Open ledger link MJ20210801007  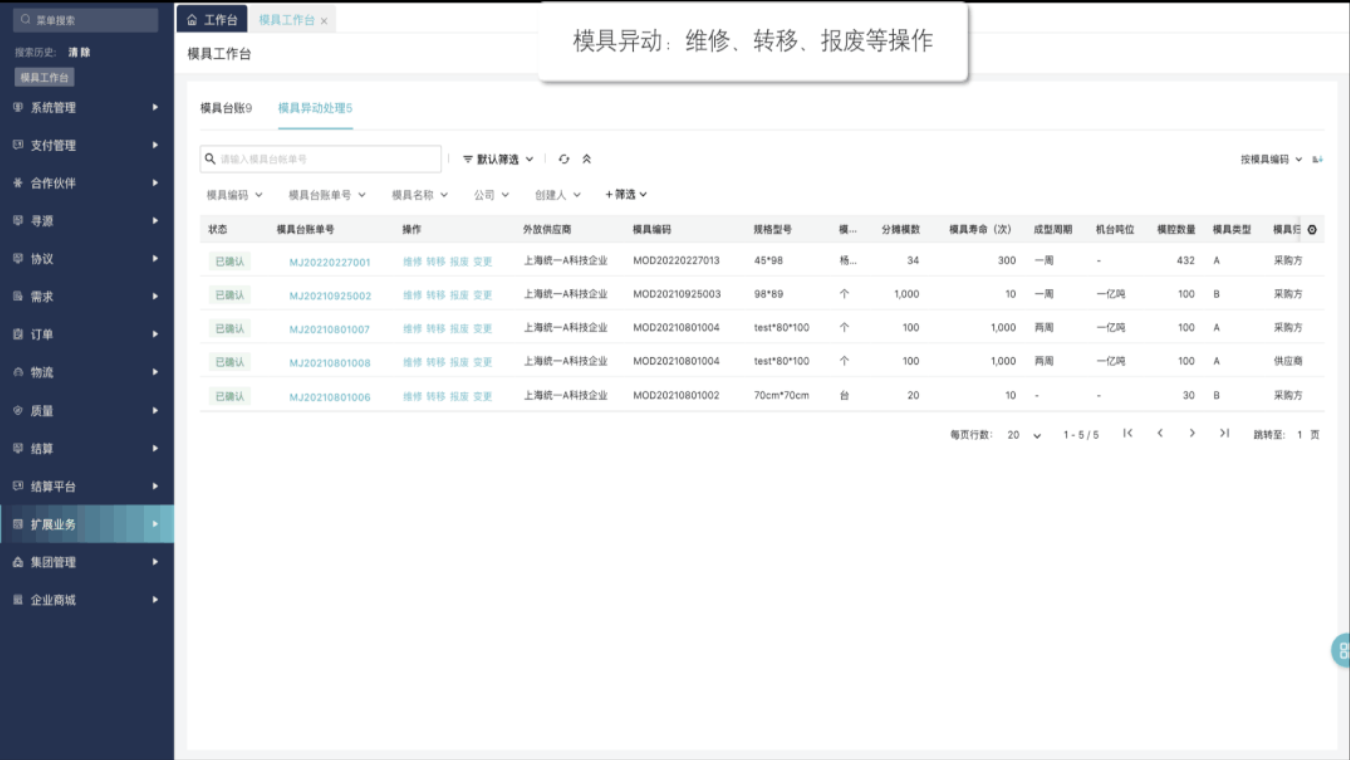tap(330, 329)
